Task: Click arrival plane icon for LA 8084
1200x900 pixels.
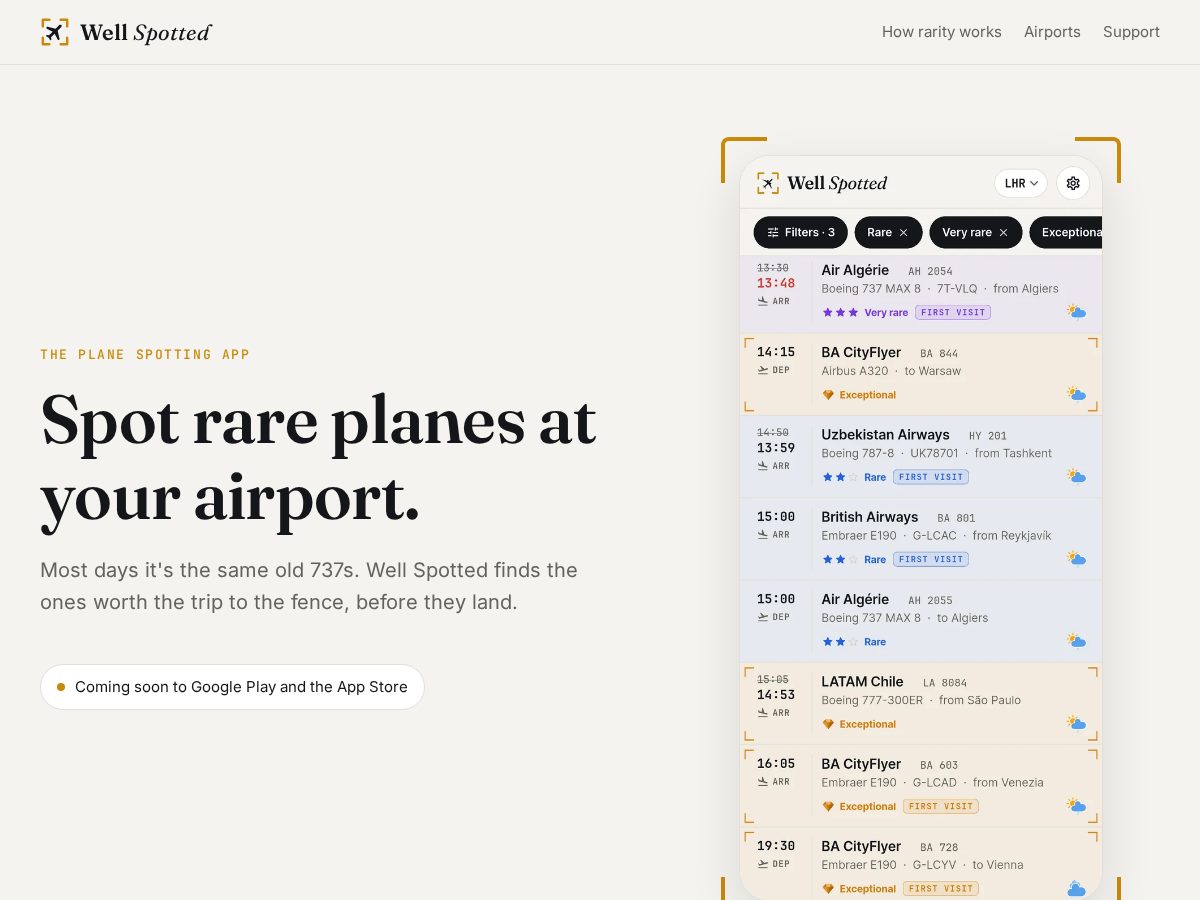Action: tap(763, 713)
